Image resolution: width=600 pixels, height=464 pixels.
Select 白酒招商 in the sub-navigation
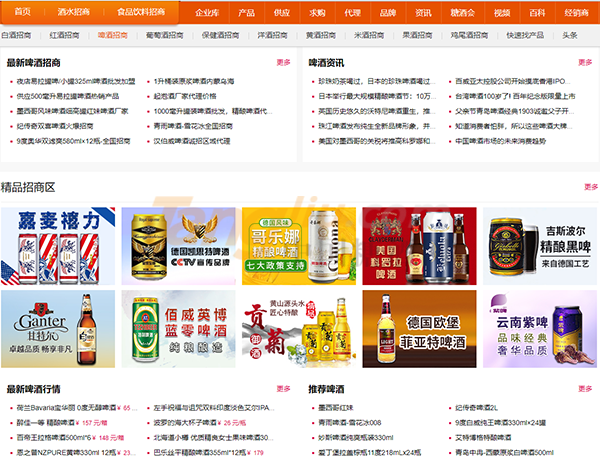point(16,35)
